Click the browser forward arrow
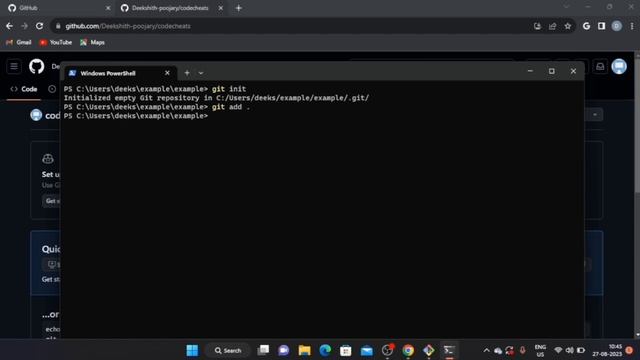 [x=24, y=26]
